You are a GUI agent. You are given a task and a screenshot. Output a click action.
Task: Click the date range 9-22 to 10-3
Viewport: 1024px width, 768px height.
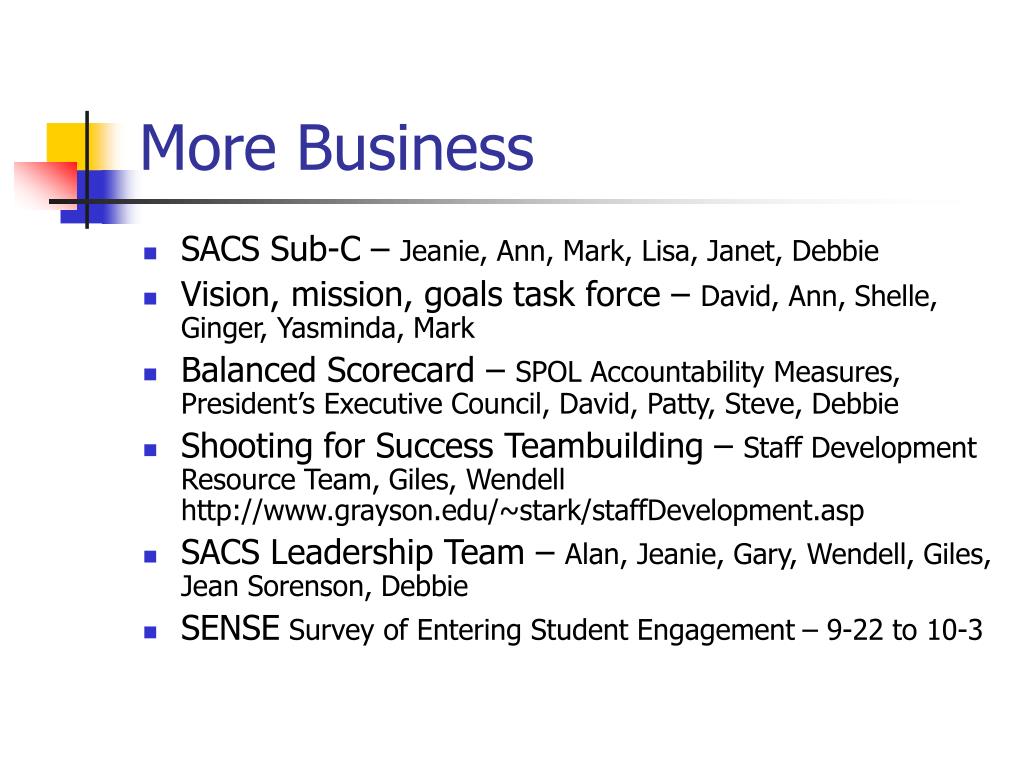pos(904,630)
